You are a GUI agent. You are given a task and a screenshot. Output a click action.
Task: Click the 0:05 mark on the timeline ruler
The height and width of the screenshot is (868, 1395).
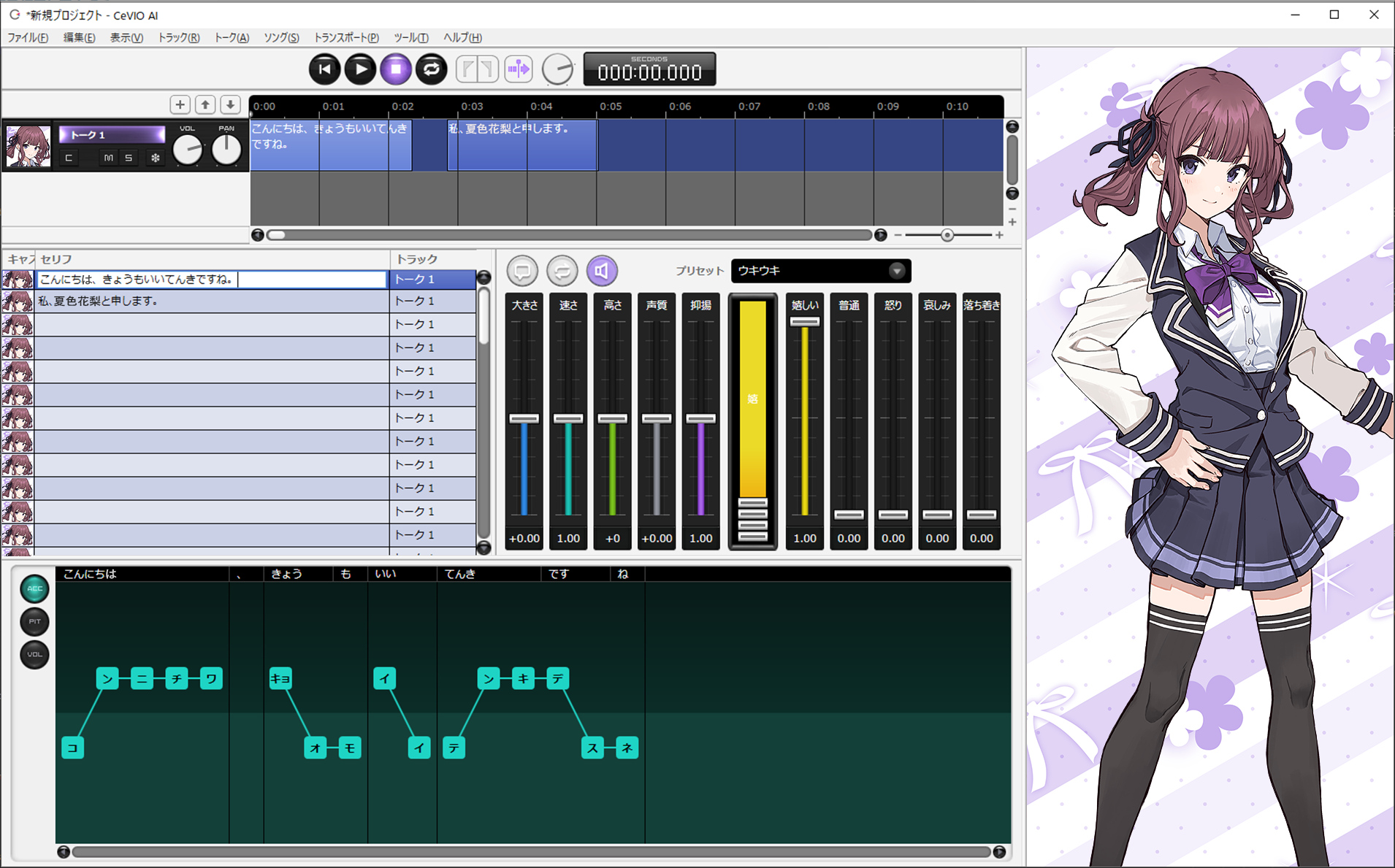(611, 107)
